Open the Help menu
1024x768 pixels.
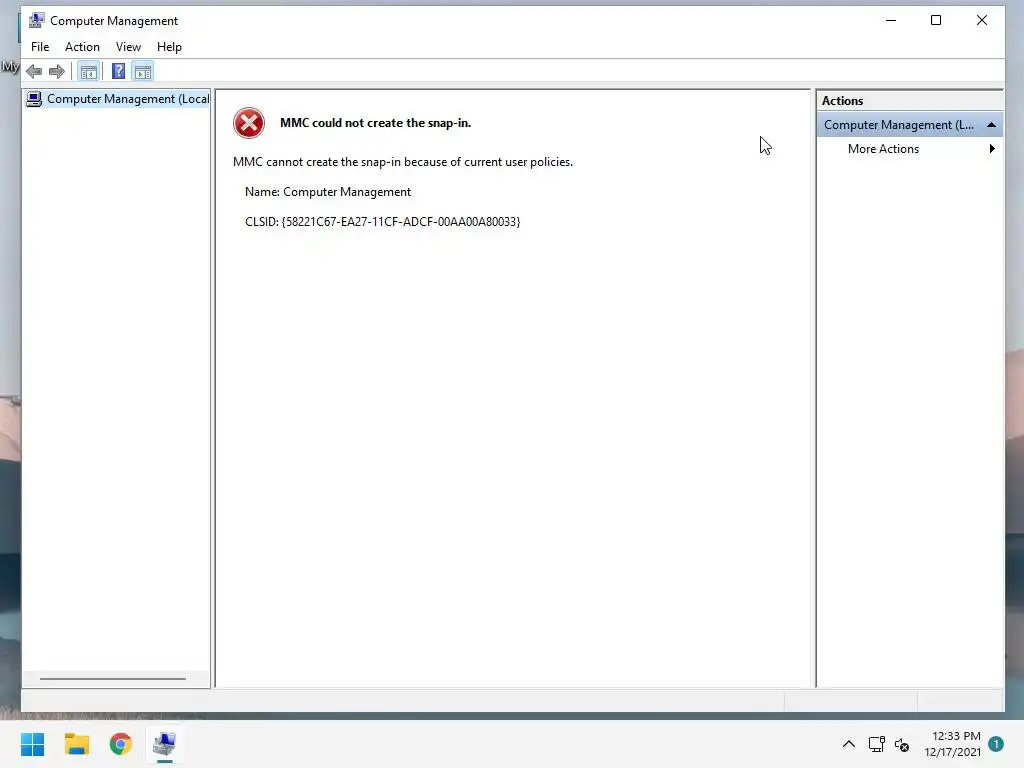pyautogui.click(x=169, y=47)
